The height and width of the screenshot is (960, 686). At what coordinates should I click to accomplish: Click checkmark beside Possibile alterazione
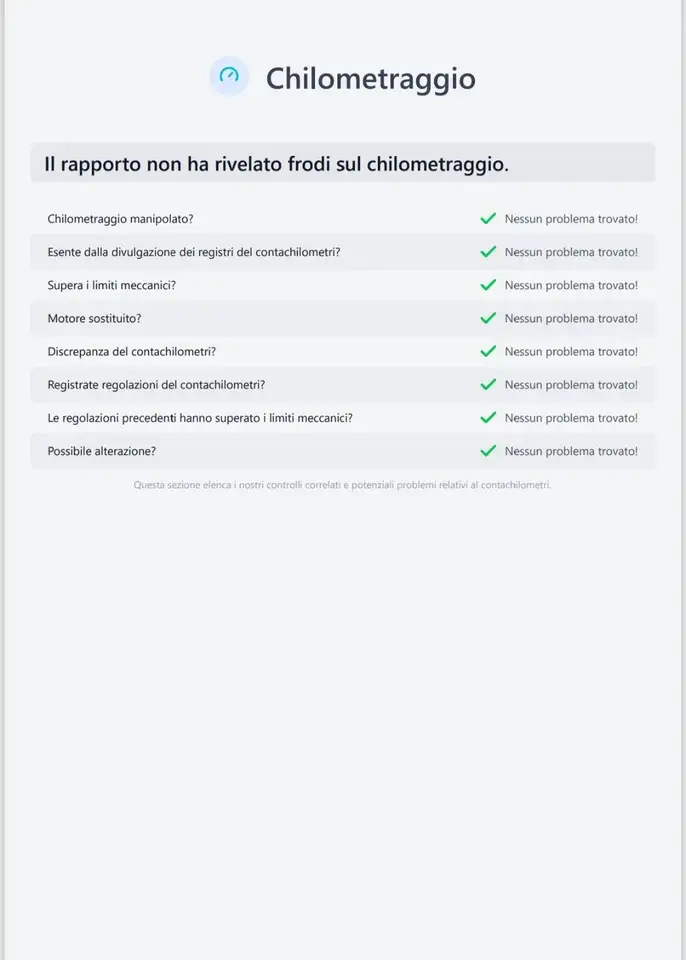click(488, 451)
